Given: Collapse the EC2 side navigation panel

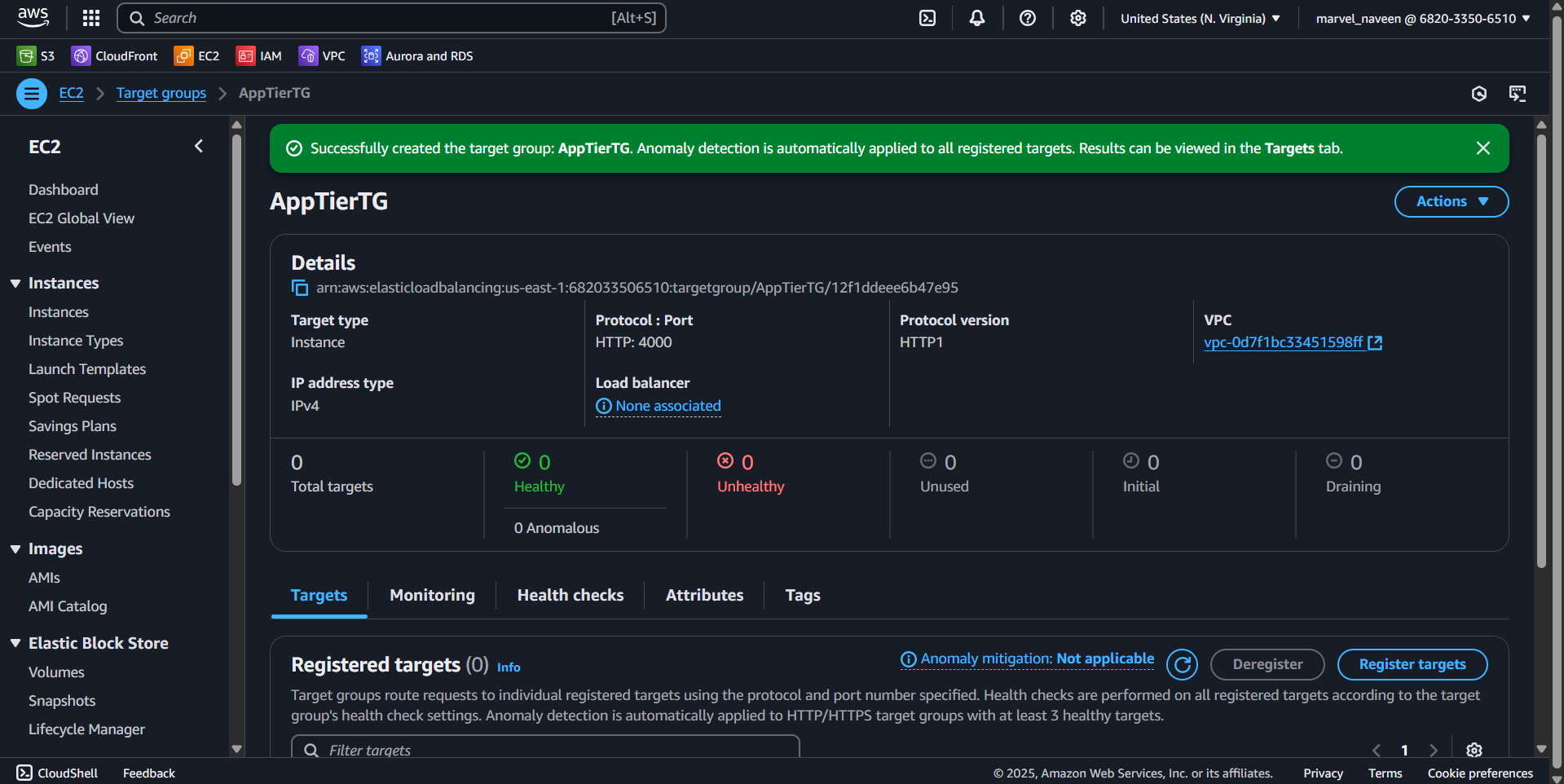Looking at the screenshot, I should tap(199, 147).
